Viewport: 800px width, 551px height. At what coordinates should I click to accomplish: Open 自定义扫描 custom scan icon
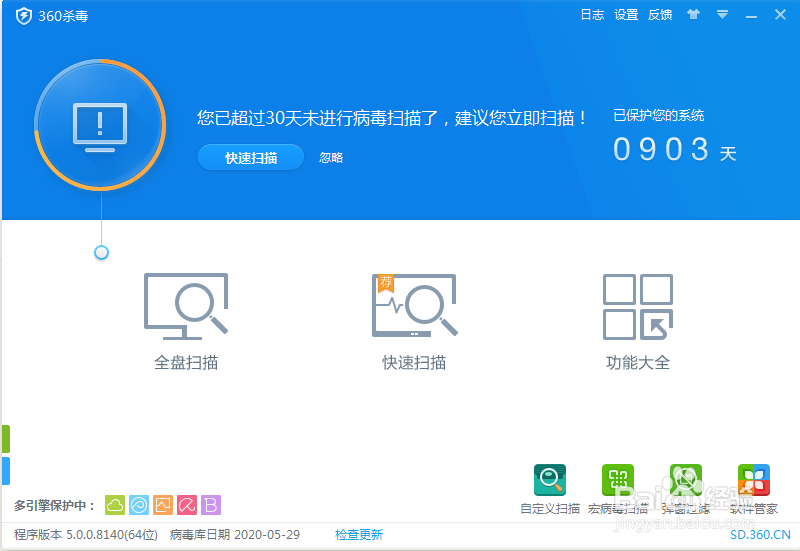click(550, 480)
